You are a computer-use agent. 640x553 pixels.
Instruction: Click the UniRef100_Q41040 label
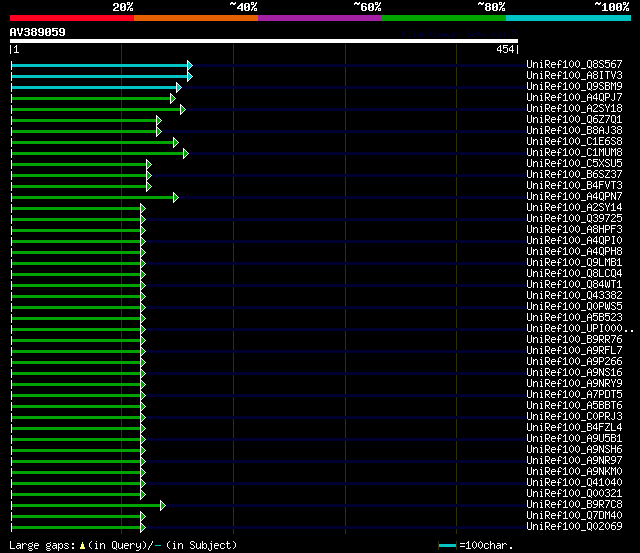coord(574,483)
